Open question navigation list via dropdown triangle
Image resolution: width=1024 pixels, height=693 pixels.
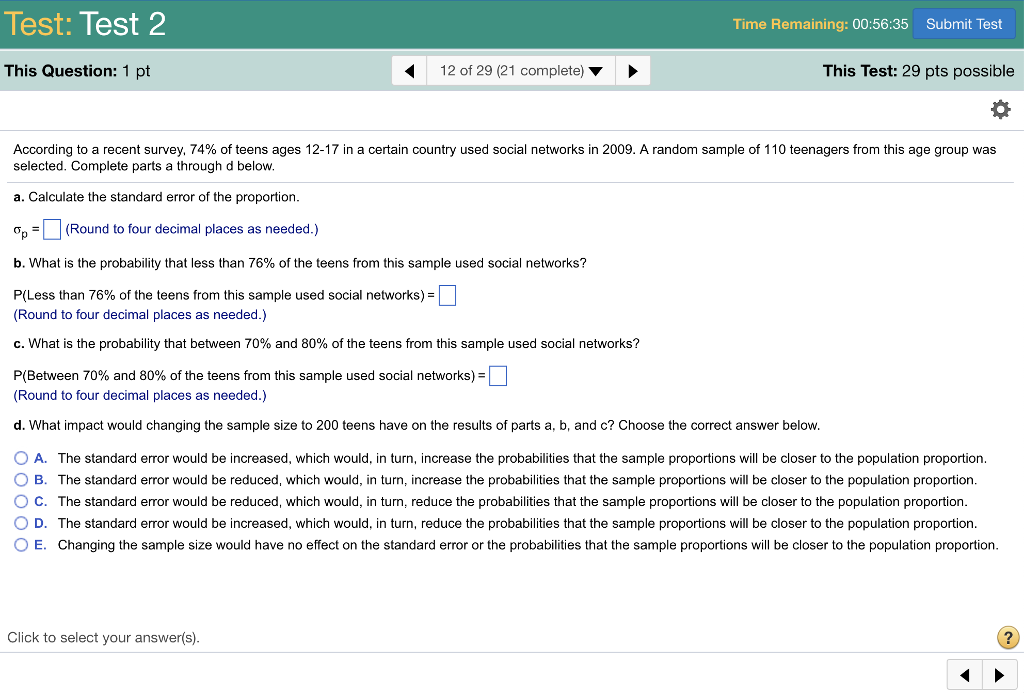[x=597, y=70]
